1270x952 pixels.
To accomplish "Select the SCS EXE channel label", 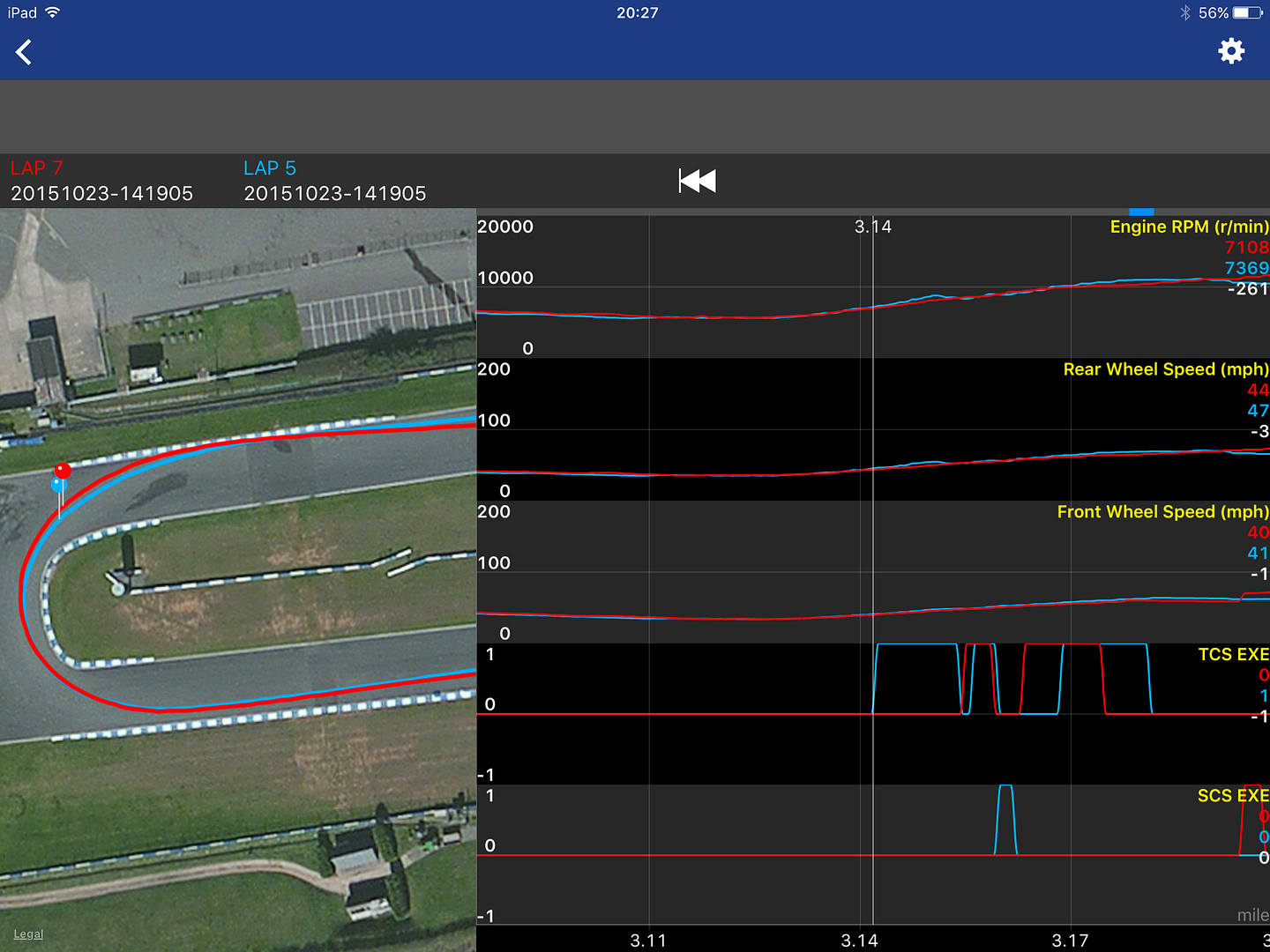I will point(1233,796).
